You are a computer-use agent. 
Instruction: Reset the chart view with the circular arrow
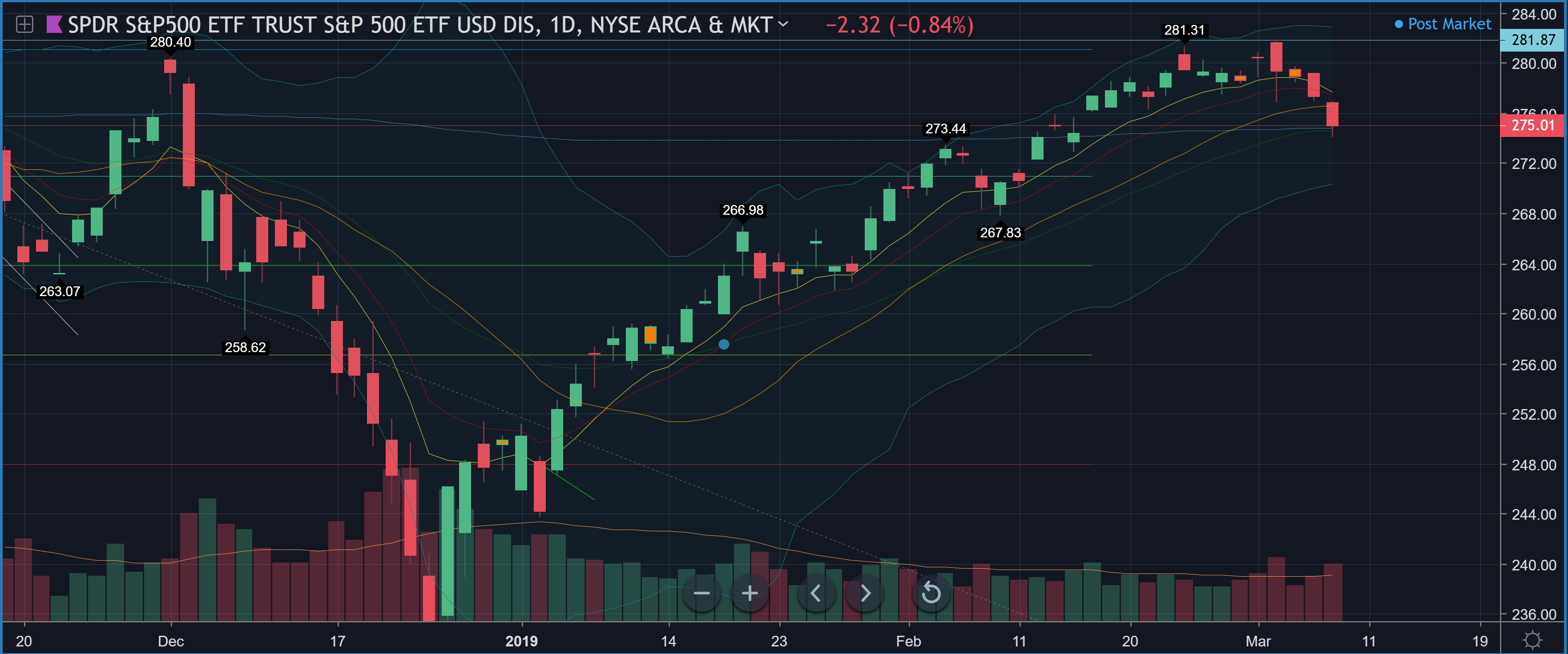point(931,593)
